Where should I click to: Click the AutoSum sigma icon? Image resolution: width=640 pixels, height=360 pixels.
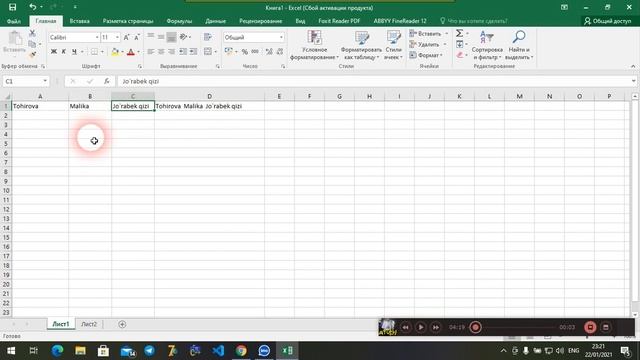(x=460, y=33)
